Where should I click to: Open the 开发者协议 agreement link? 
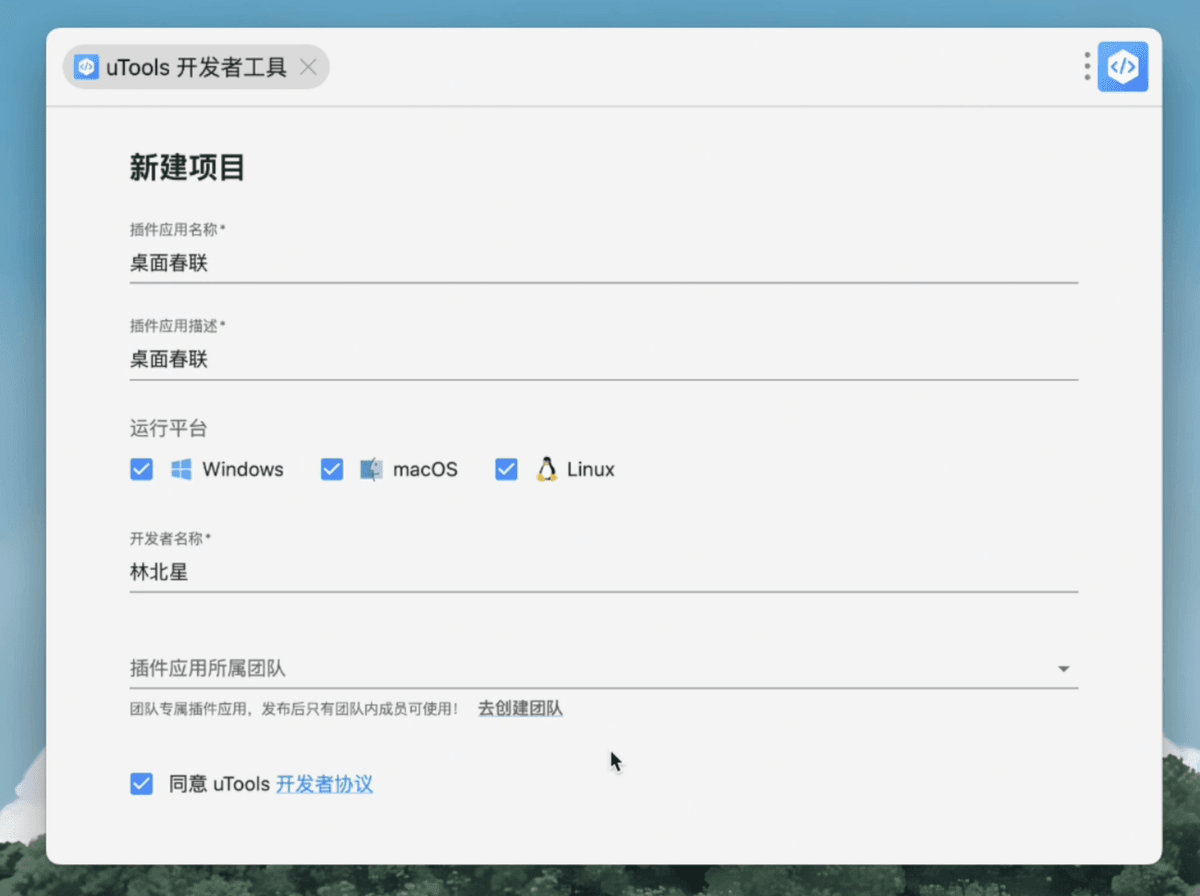[x=324, y=784]
